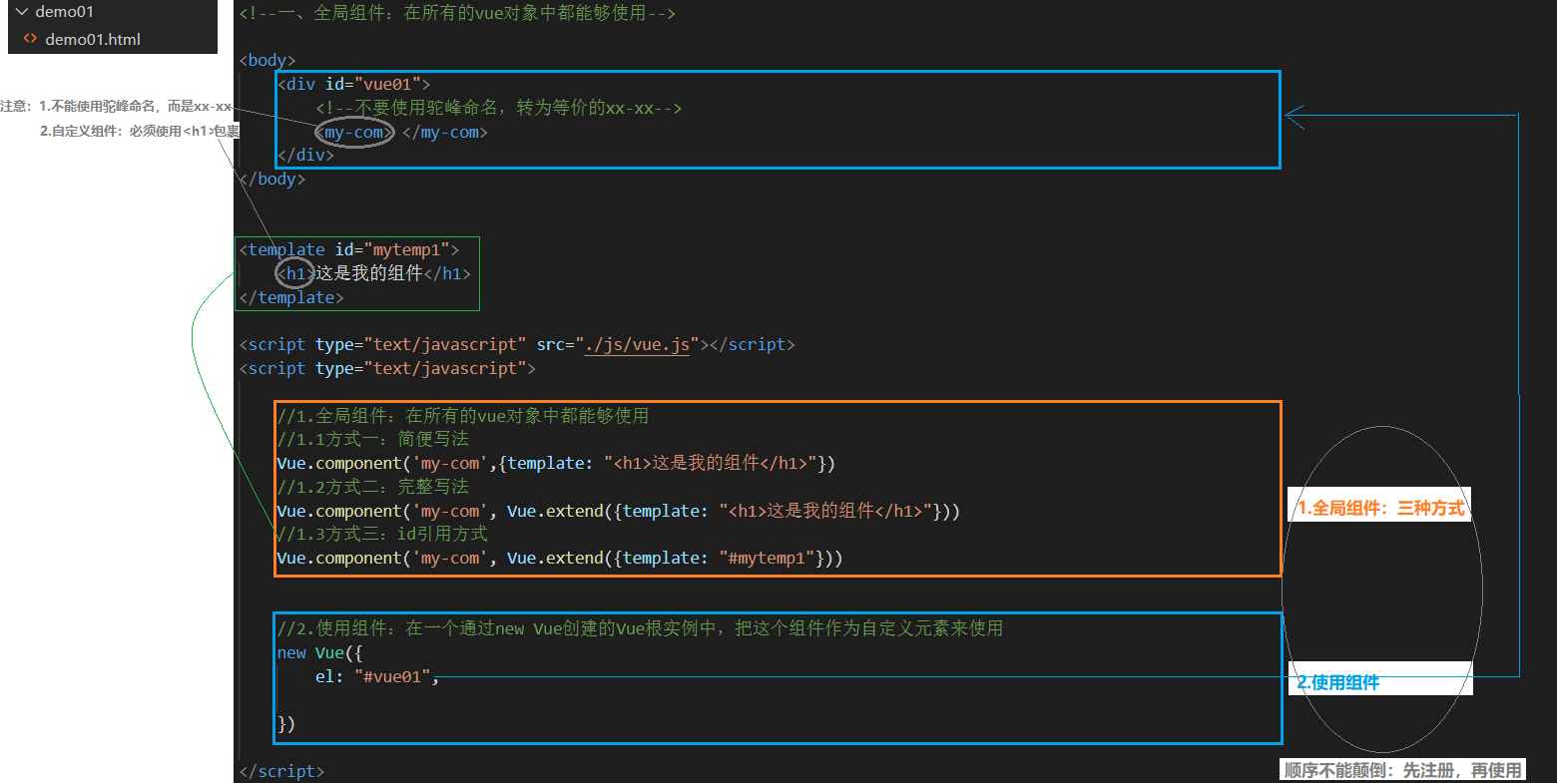Collapse the demo01 folder chevron
1557x784 pixels.
click(21, 12)
